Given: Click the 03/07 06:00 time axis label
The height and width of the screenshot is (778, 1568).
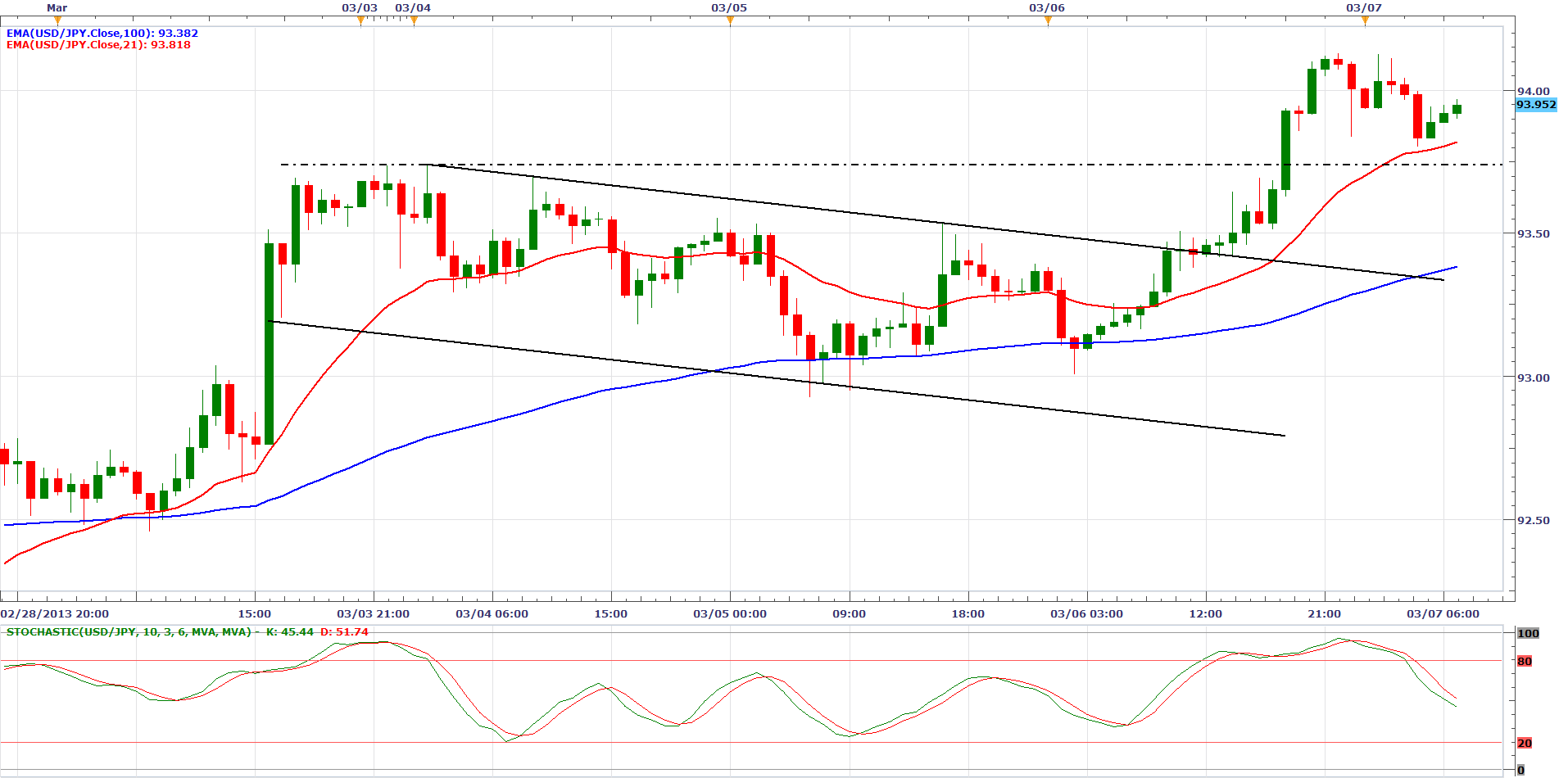Looking at the screenshot, I should pyautogui.click(x=1443, y=613).
